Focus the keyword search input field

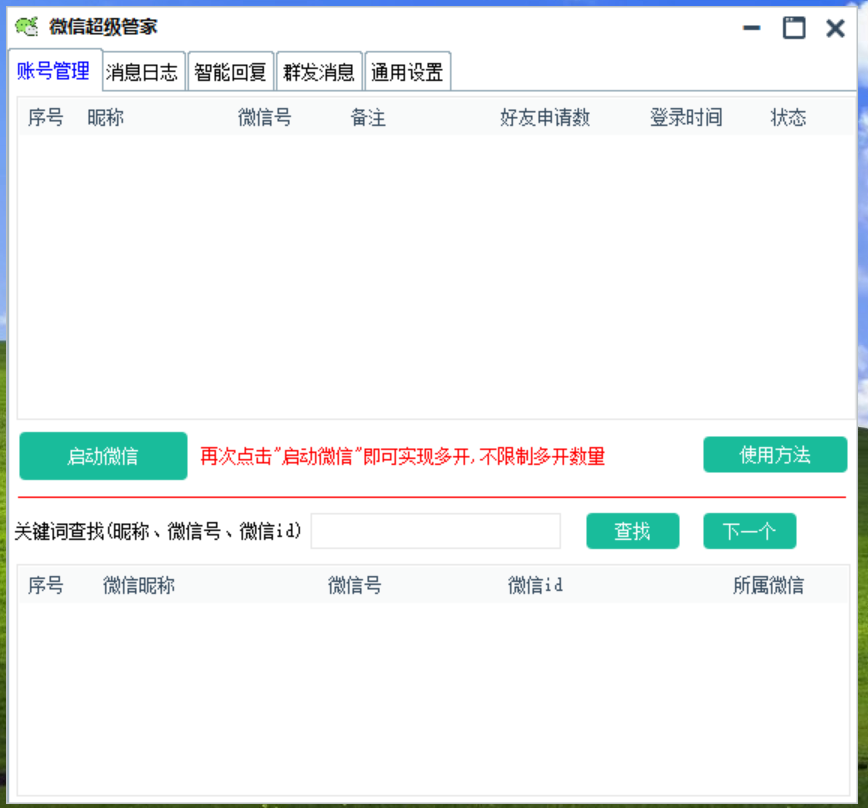pyautogui.click(x=435, y=531)
